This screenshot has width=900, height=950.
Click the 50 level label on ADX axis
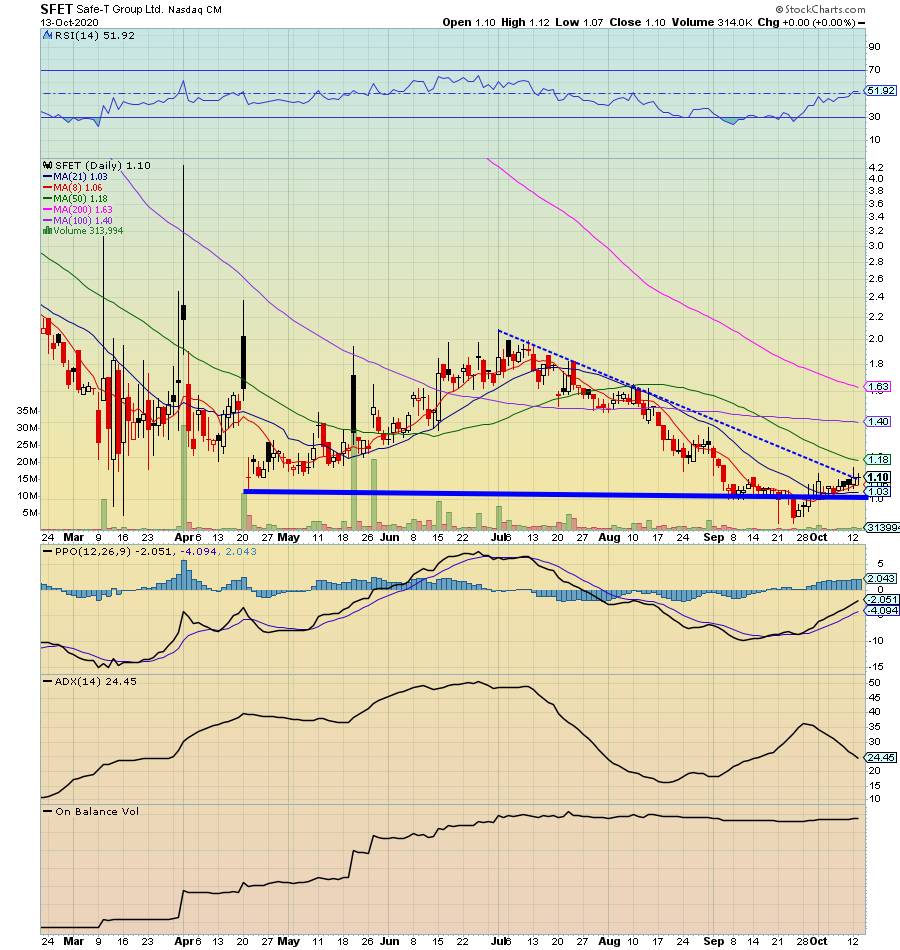coord(875,683)
